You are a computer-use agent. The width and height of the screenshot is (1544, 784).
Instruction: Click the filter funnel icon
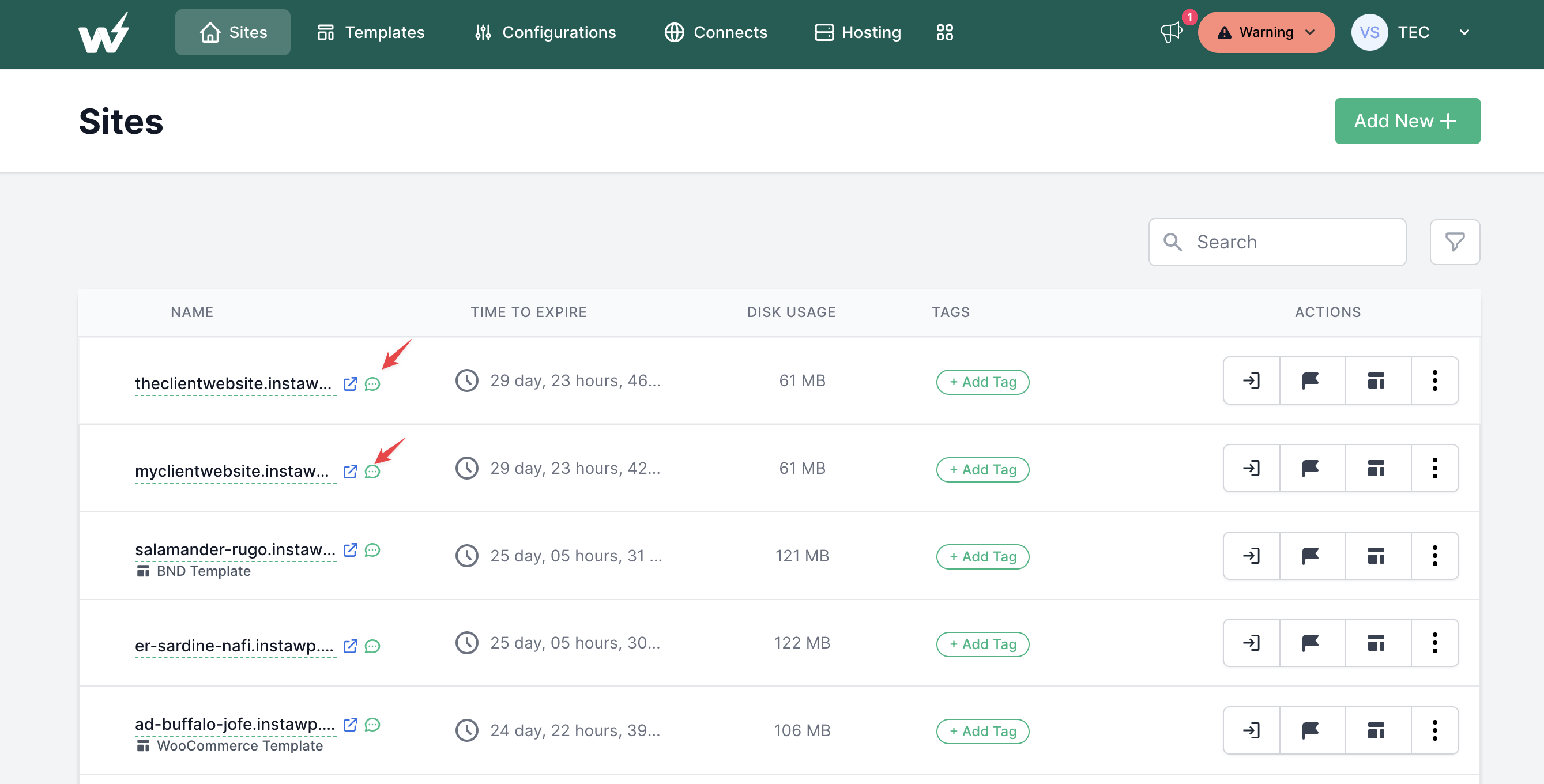(1454, 242)
